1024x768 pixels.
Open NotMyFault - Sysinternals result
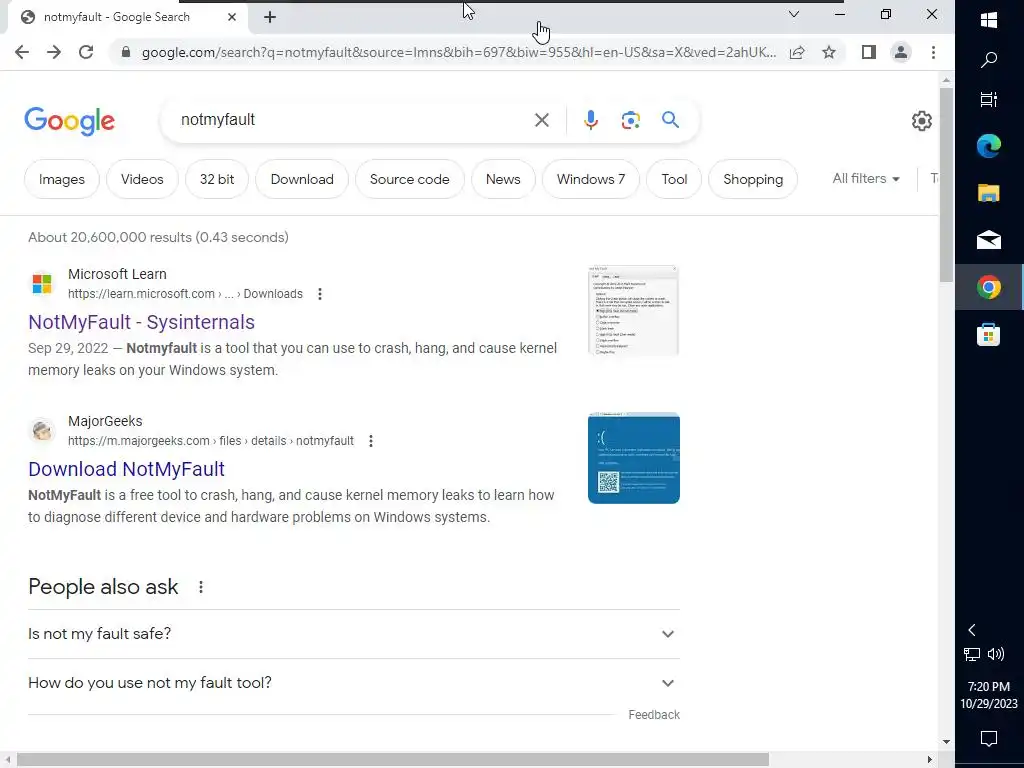pos(141,322)
